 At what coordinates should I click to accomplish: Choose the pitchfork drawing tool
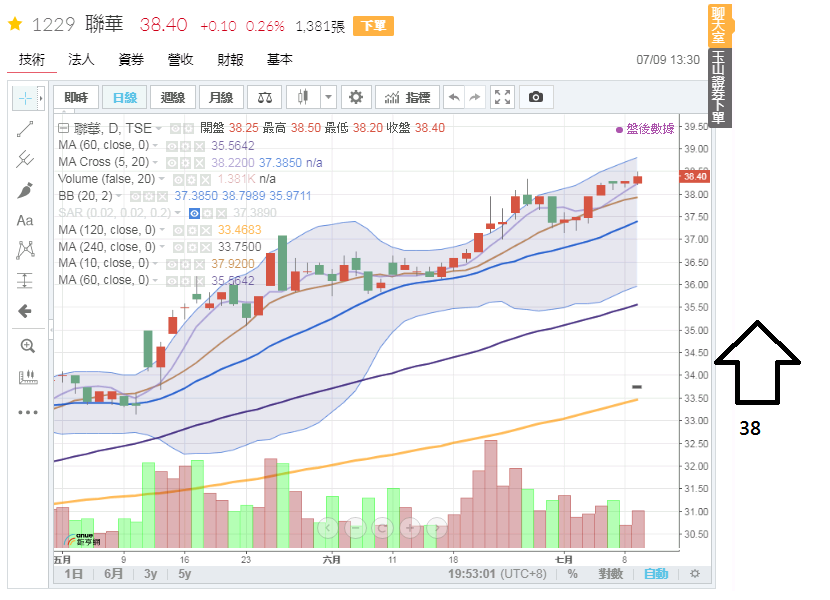pyautogui.click(x=25, y=159)
